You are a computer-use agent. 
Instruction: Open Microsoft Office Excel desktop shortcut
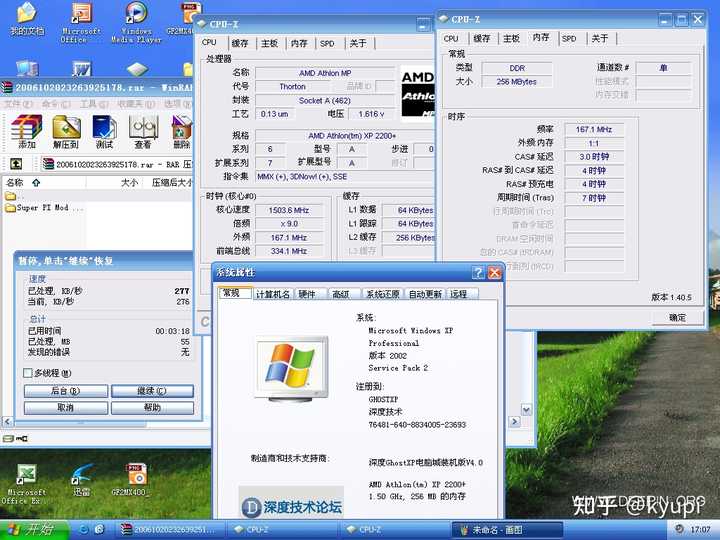26,484
